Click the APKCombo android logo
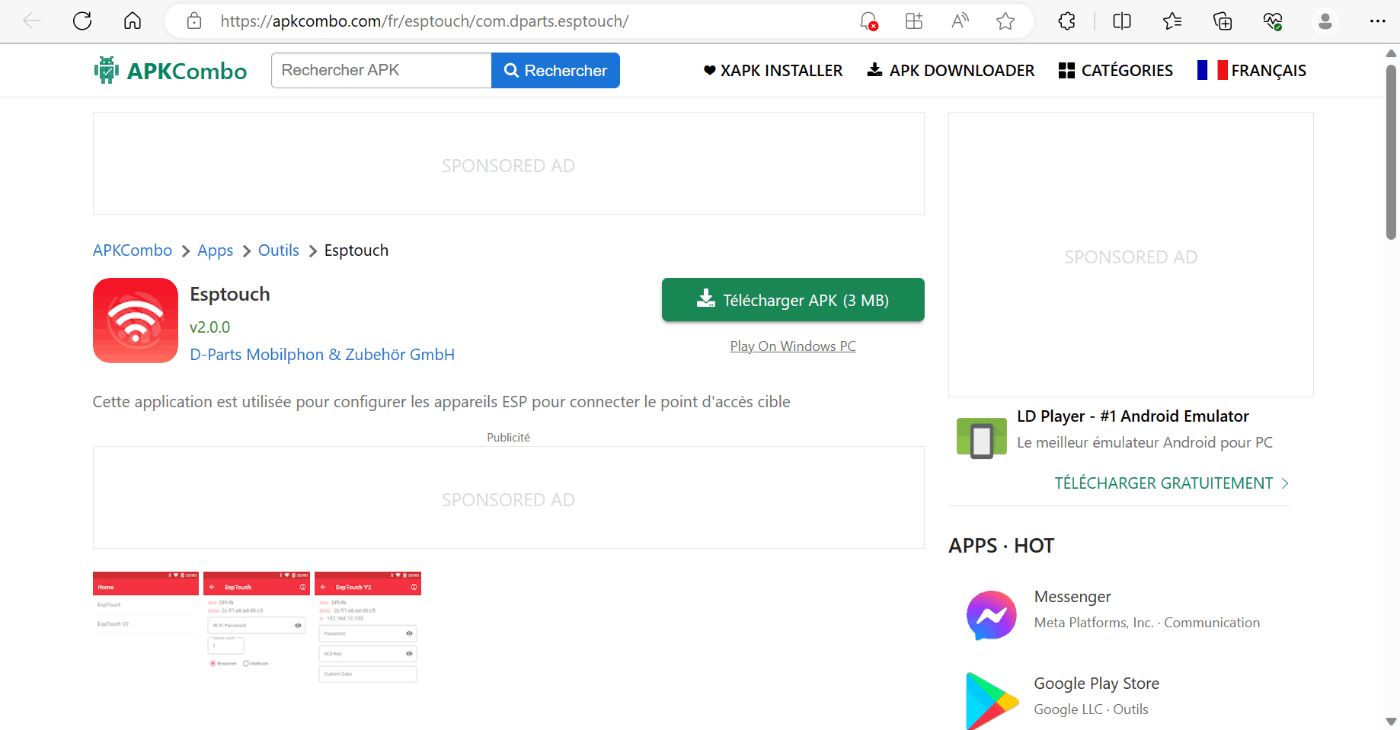1400x730 pixels. point(105,70)
